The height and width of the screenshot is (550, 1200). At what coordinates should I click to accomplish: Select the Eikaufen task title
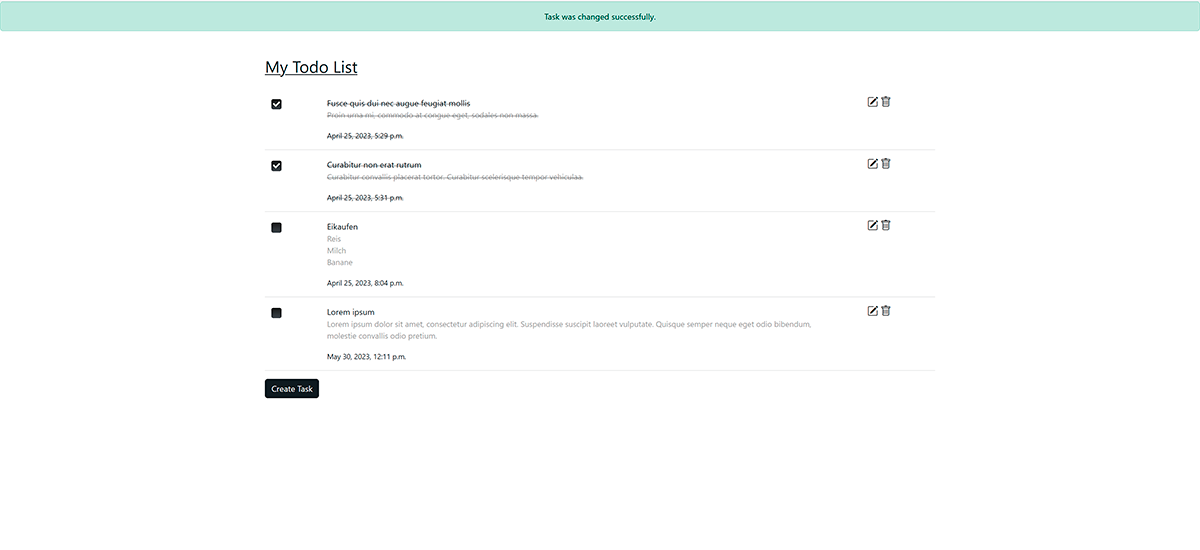342,227
